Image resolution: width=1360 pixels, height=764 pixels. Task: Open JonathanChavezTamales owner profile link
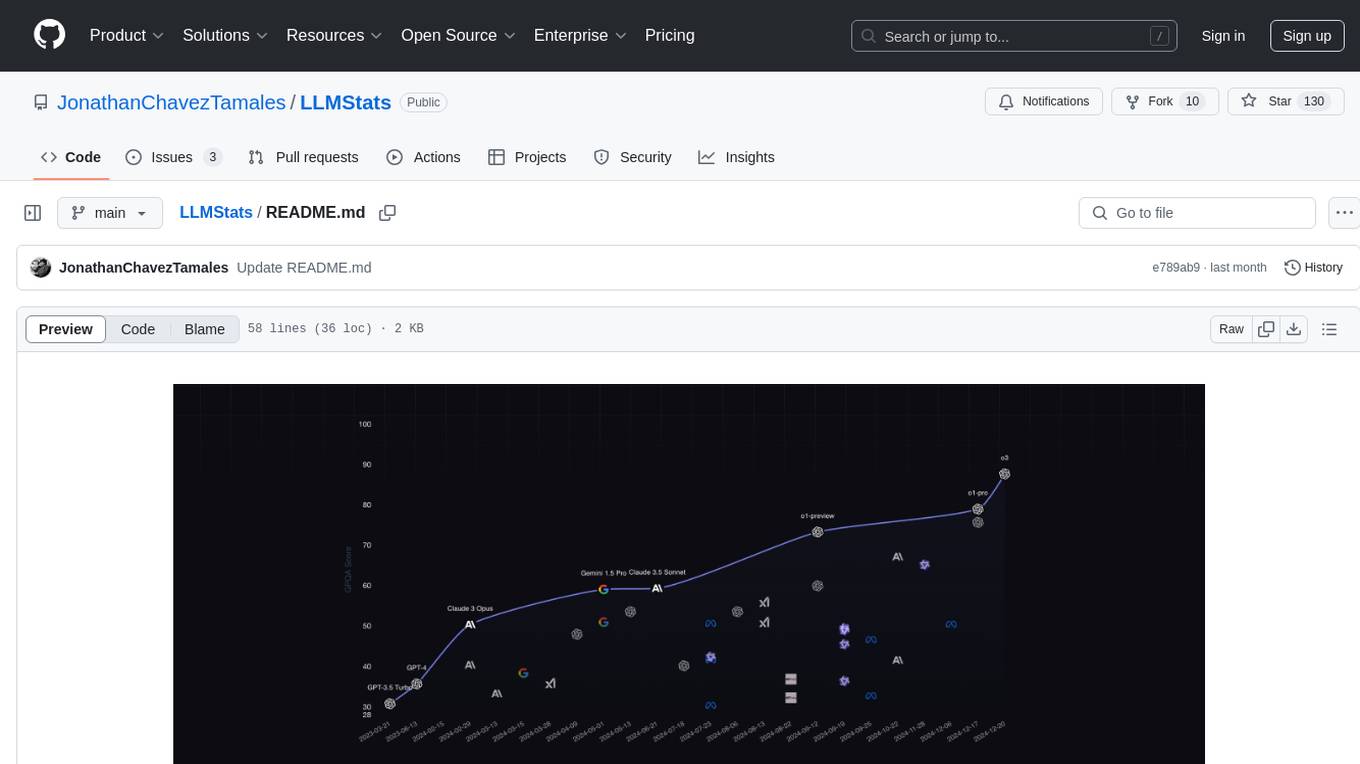click(x=171, y=102)
